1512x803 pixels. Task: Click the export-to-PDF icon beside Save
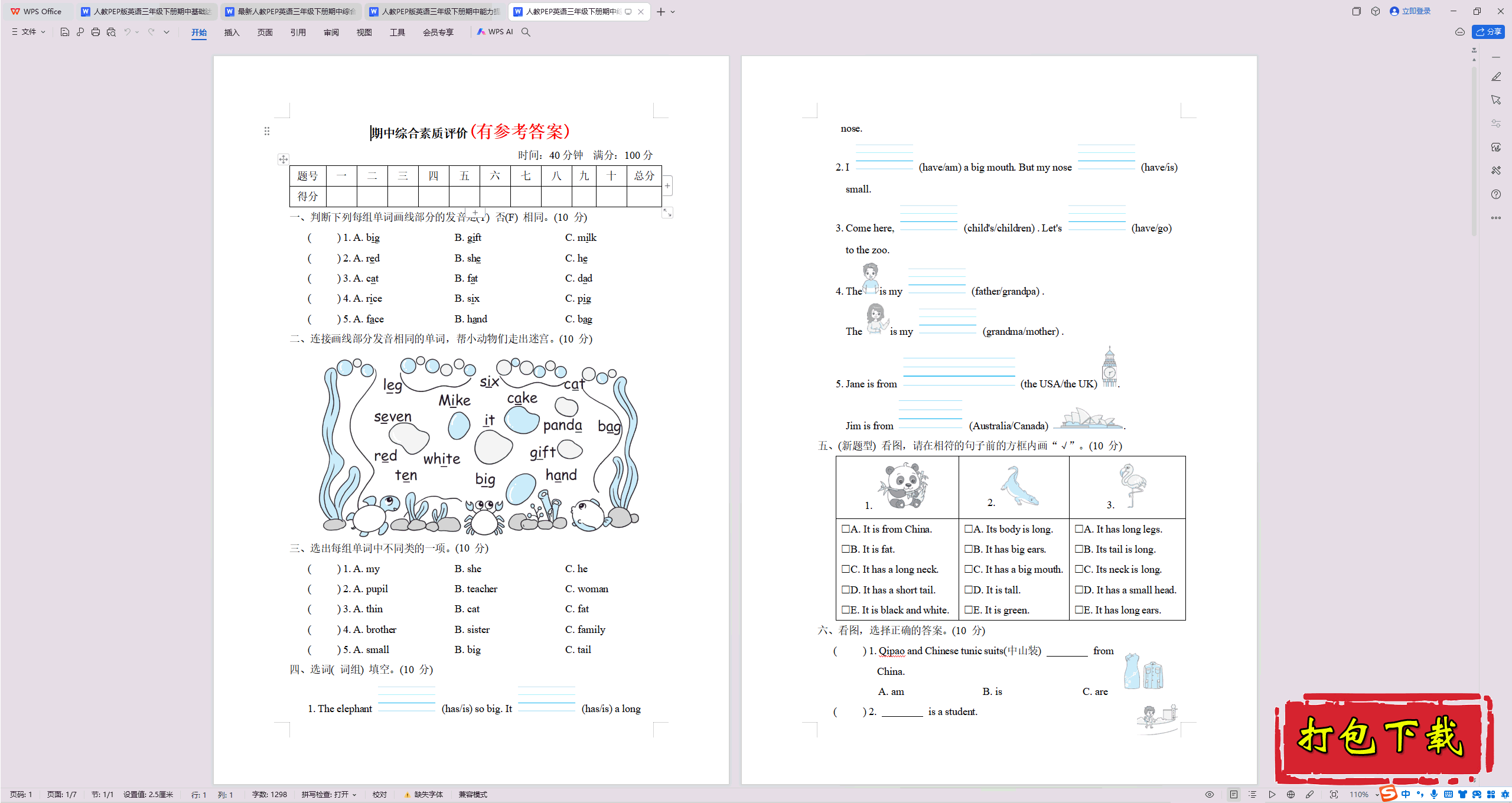pyautogui.click(x=80, y=32)
